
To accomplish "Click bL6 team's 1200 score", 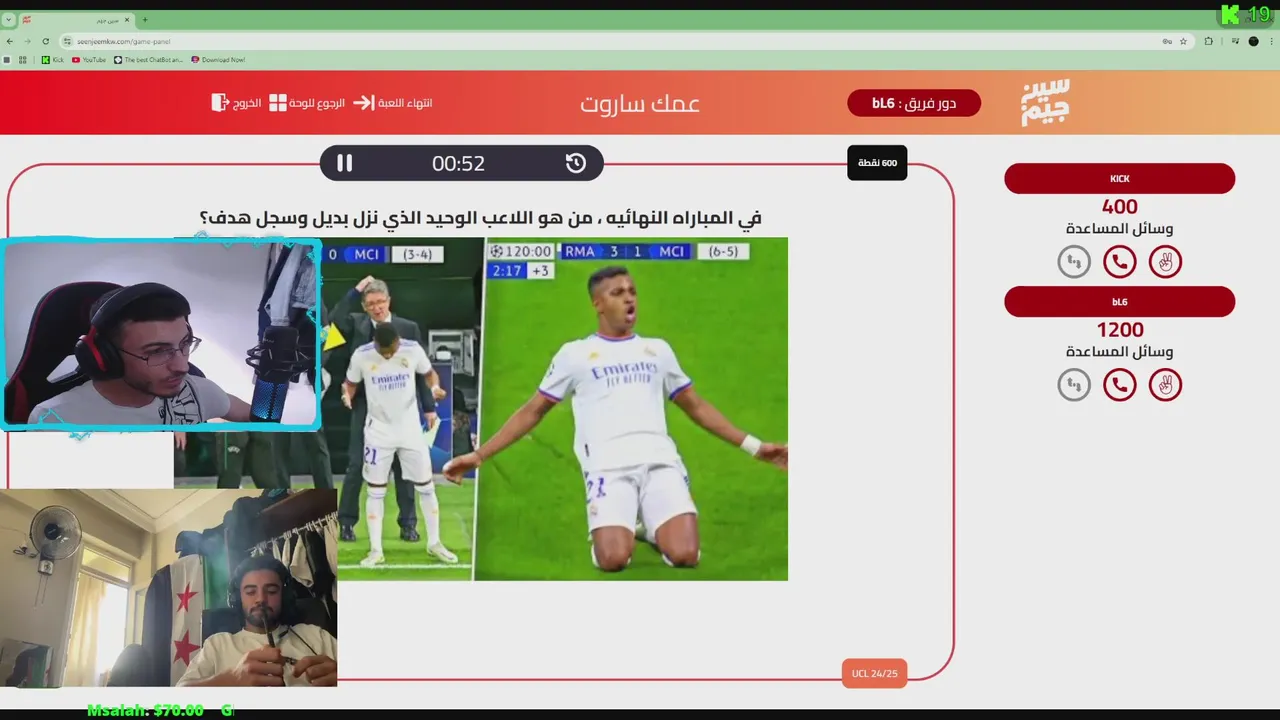I will pos(1120,330).
